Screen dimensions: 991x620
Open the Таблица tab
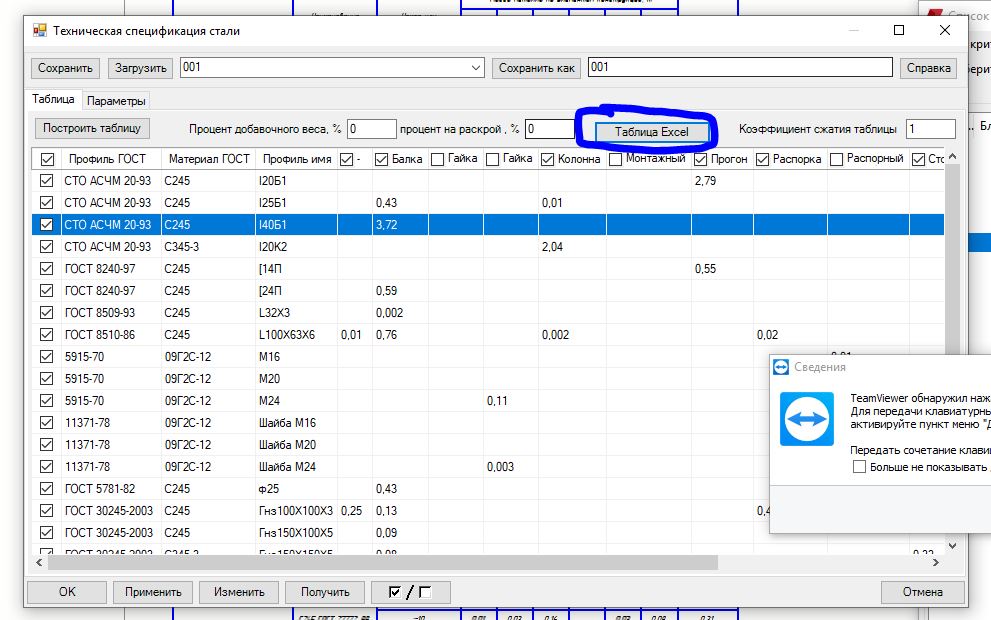pos(52,100)
